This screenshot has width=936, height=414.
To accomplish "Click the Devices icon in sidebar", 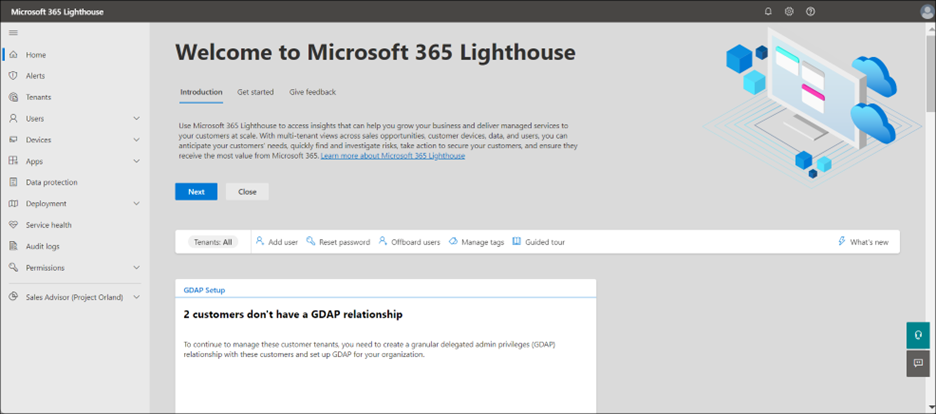I will [13, 140].
